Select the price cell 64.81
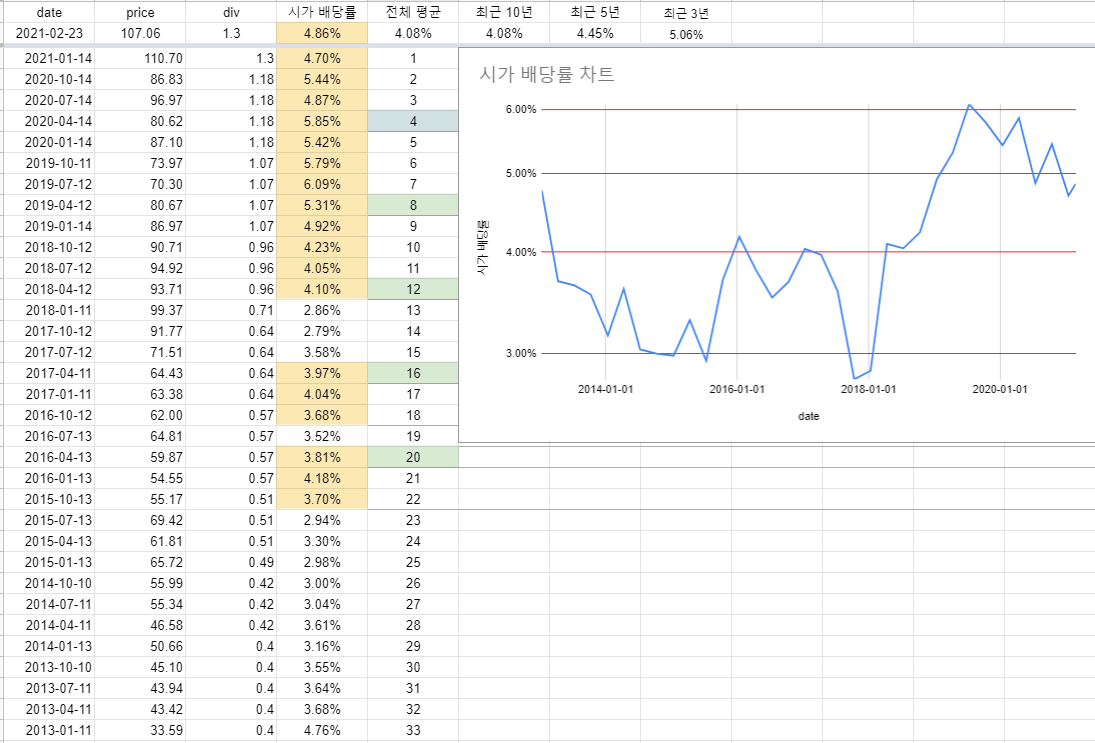 (140, 436)
